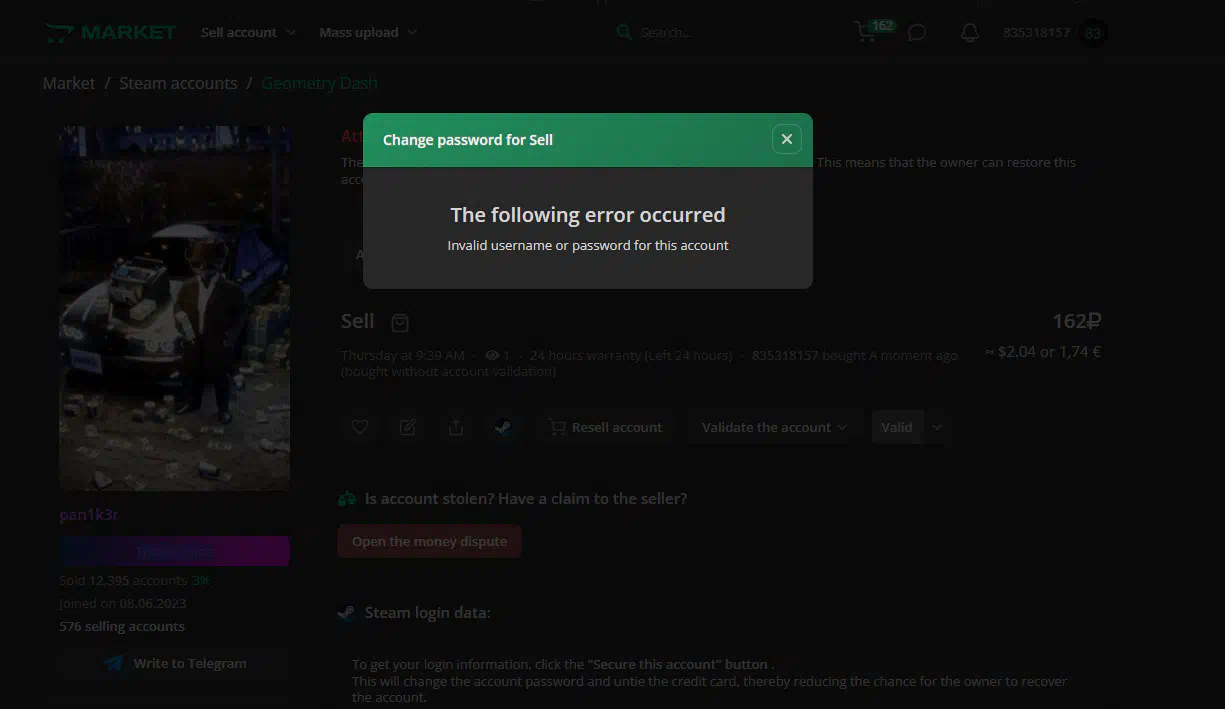Click the Invalid username or password message

point(588,245)
